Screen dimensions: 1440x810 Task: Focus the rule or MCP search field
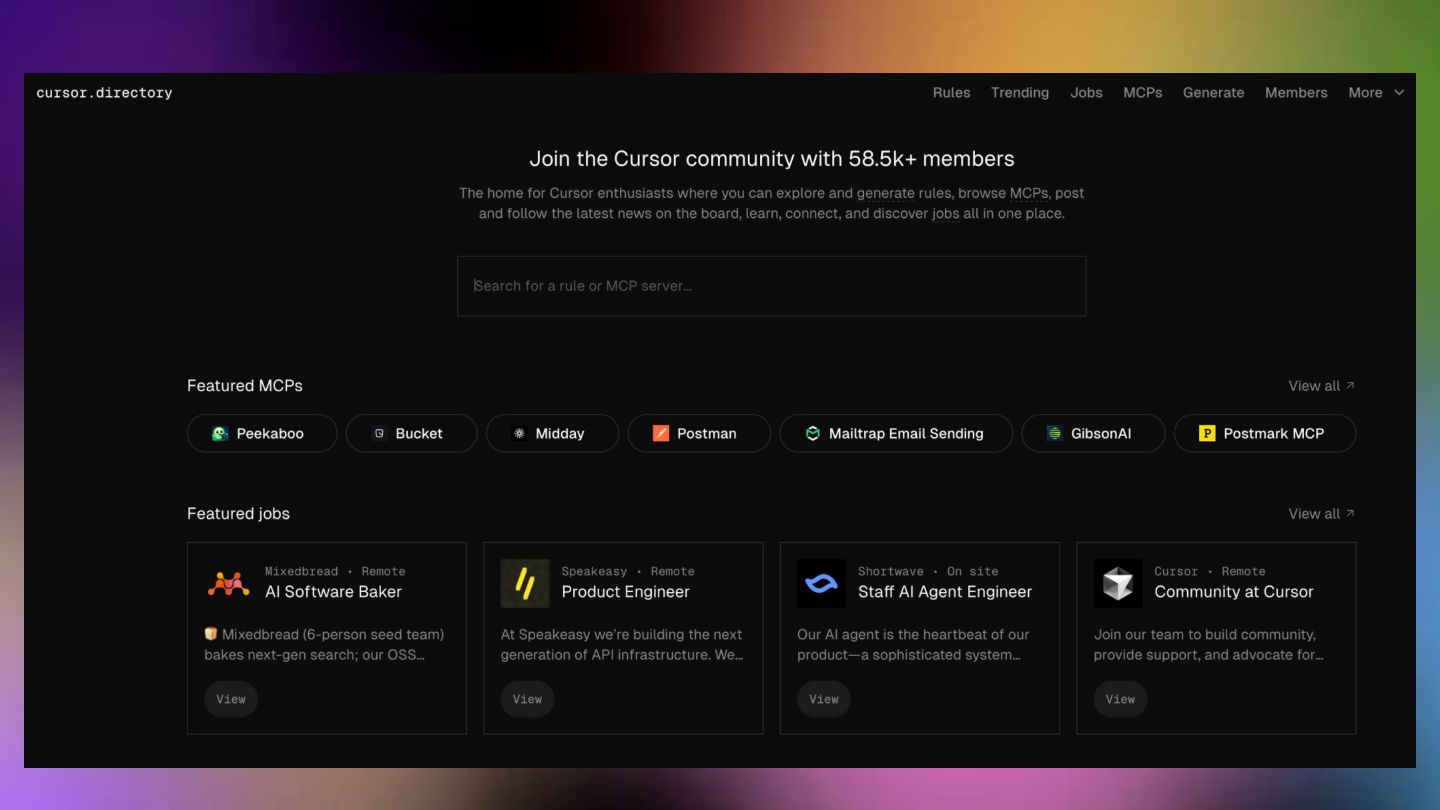pyautogui.click(x=771, y=286)
